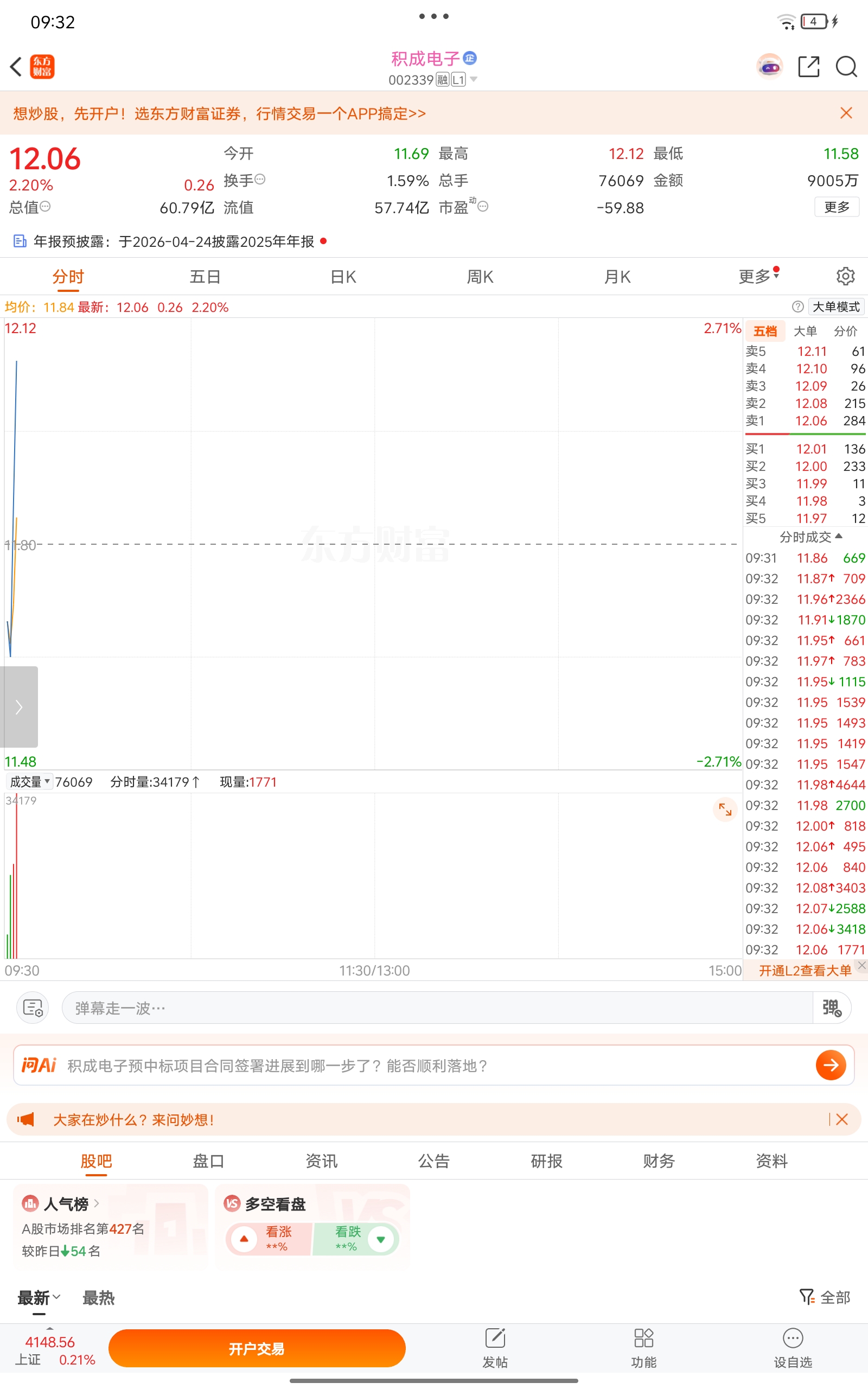Tap the 年报预披露 document icon
Viewport: 868px width, 1389px height.
(x=20, y=241)
